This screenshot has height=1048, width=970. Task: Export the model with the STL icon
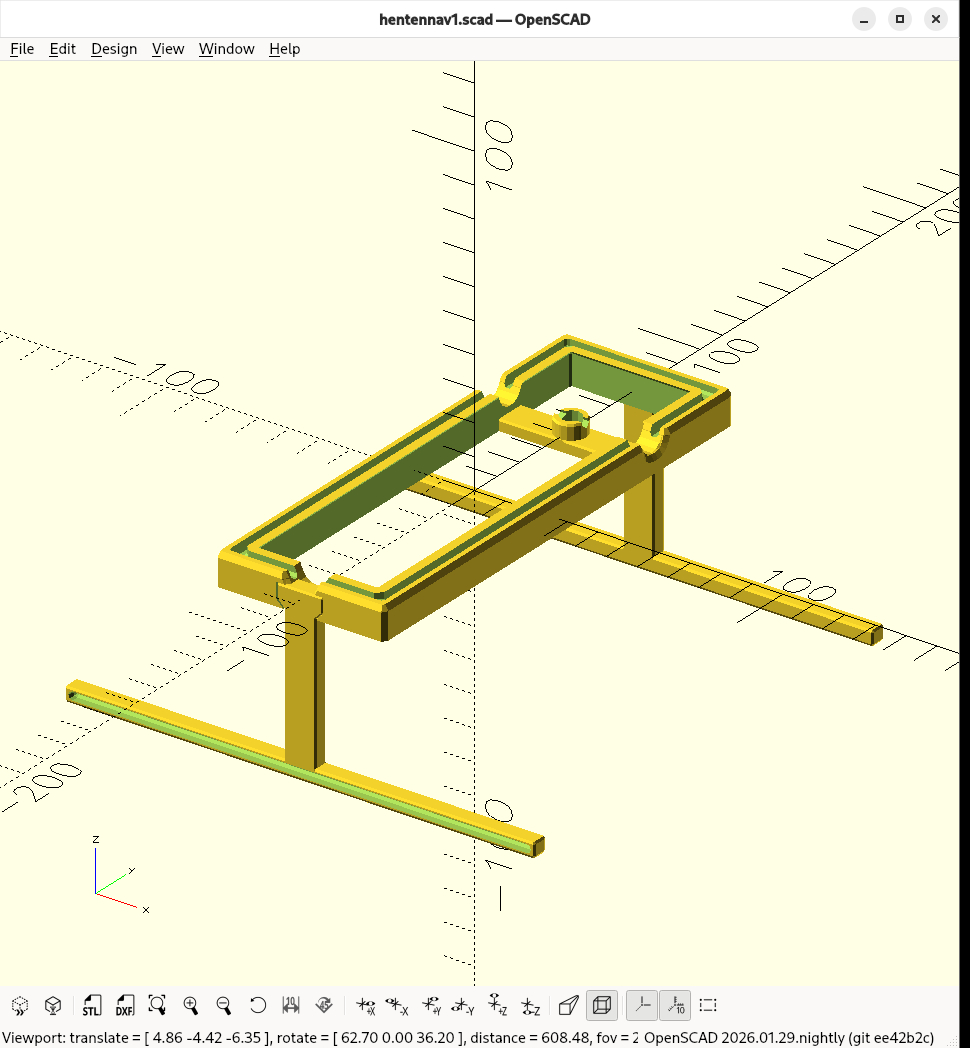coord(92,1005)
